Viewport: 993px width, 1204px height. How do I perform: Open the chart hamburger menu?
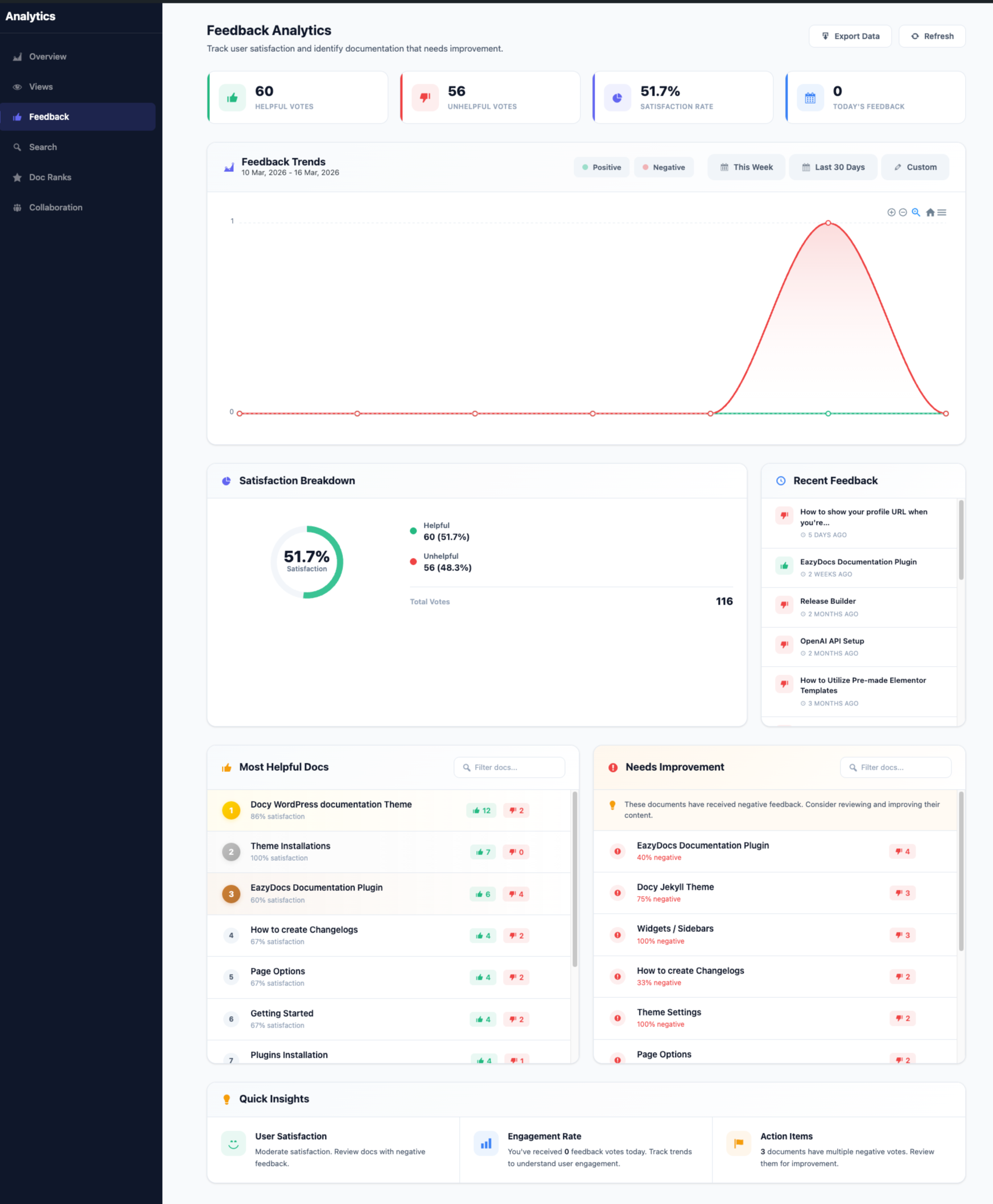942,212
